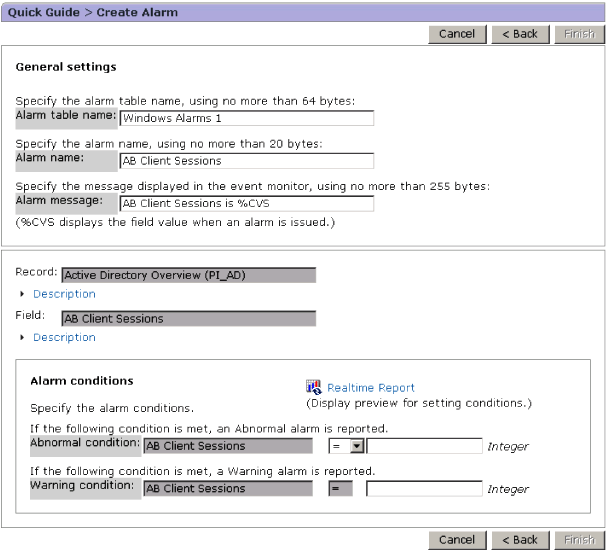The width and height of the screenshot is (607, 552).
Task: Click the bottom Cancel button
Action: (x=457, y=540)
